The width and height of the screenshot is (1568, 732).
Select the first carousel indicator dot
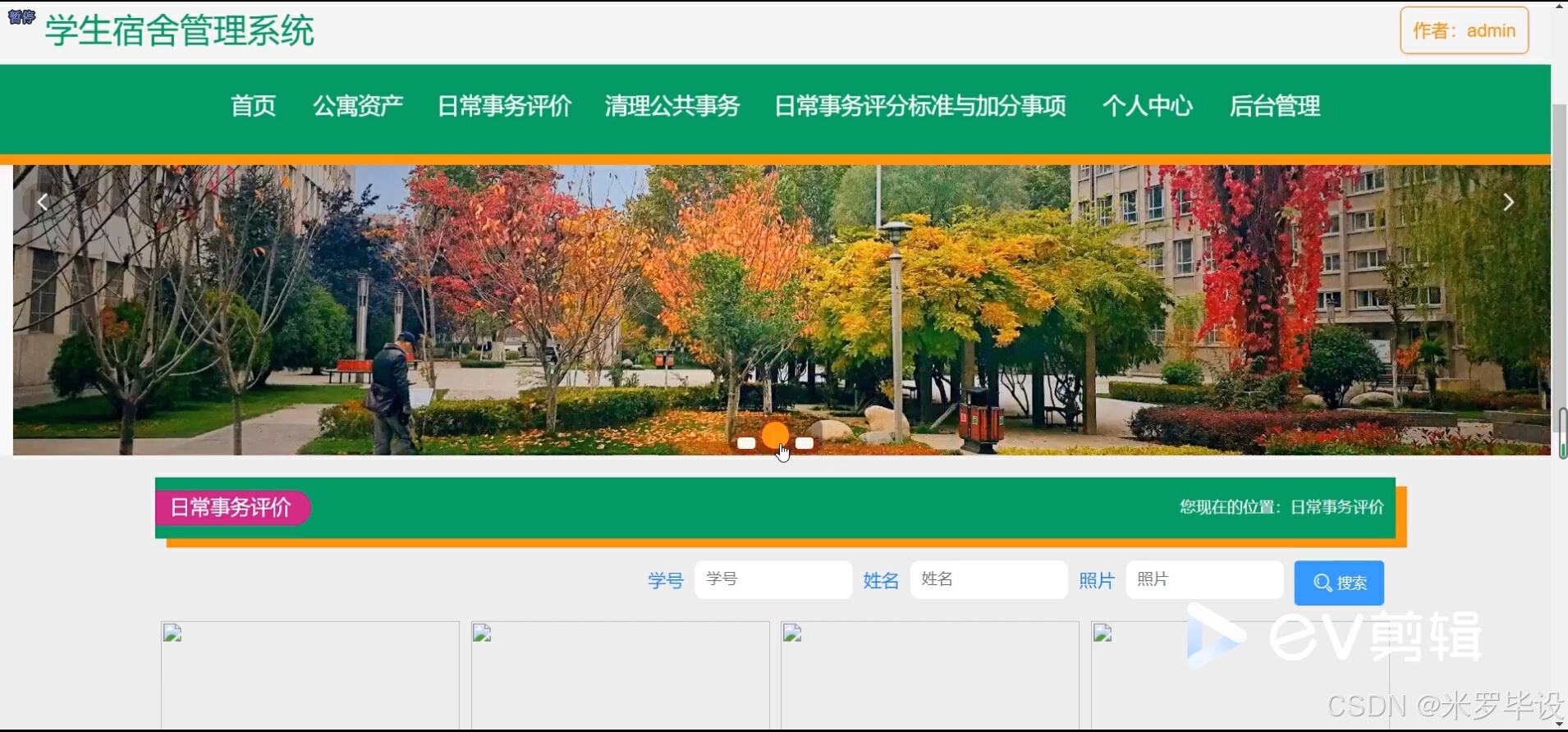click(x=746, y=443)
